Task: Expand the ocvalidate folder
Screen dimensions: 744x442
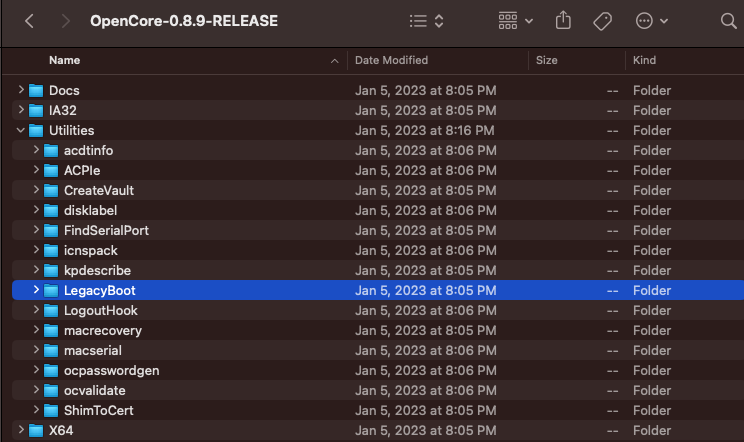Action: click(x=36, y=389)
